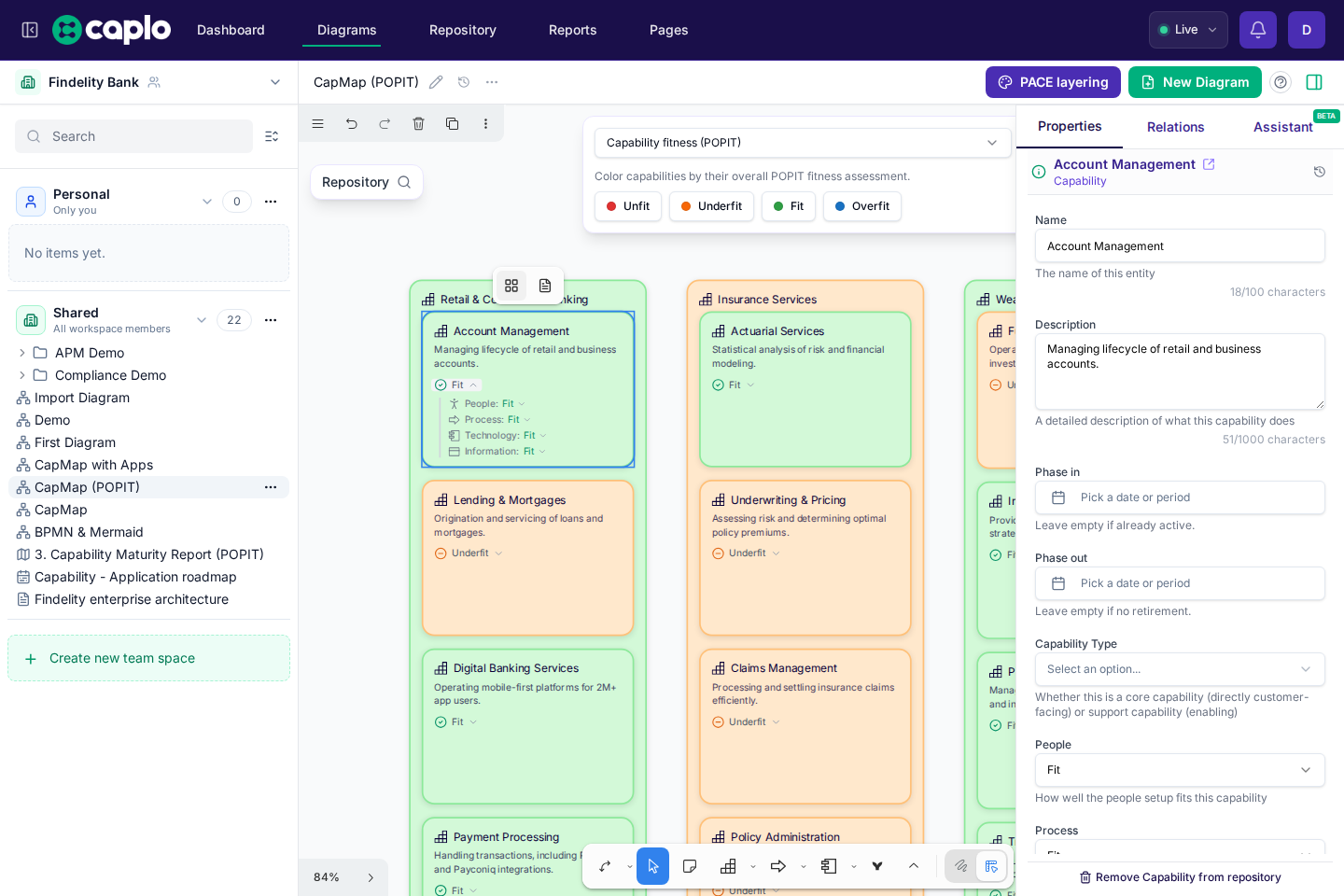Viewport: 1344px width, 896px height.
Task: Toggle the Overfit color filter
Action: point(862,206)
